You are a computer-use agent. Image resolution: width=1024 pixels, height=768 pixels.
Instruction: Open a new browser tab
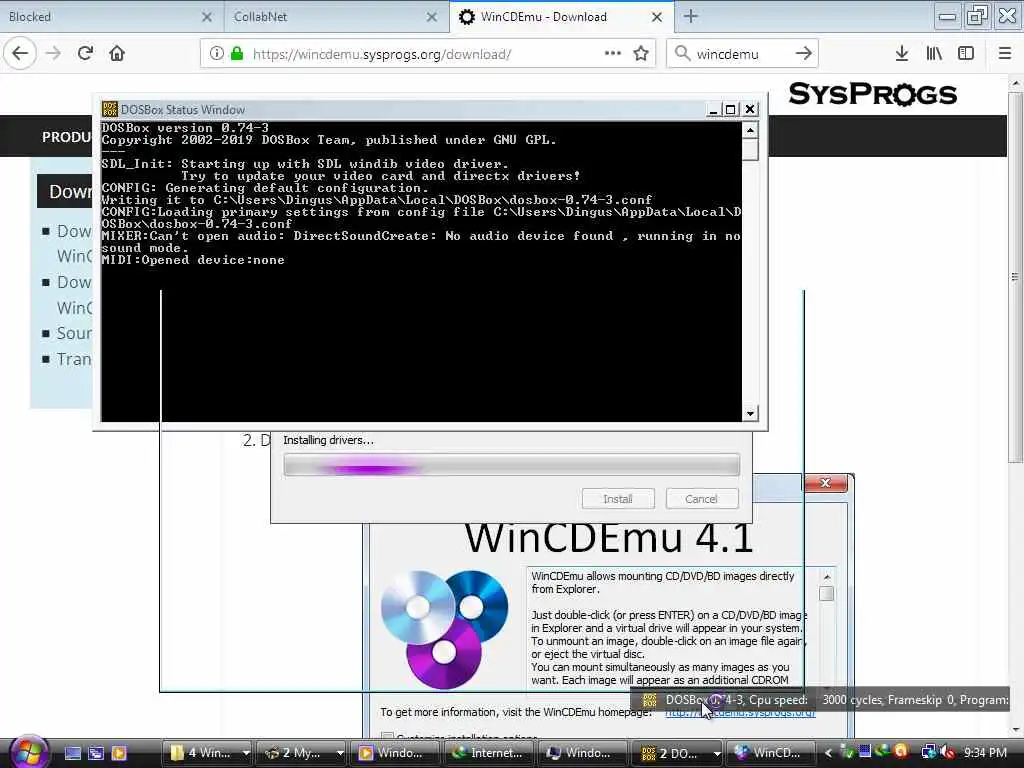pos(690,16)
